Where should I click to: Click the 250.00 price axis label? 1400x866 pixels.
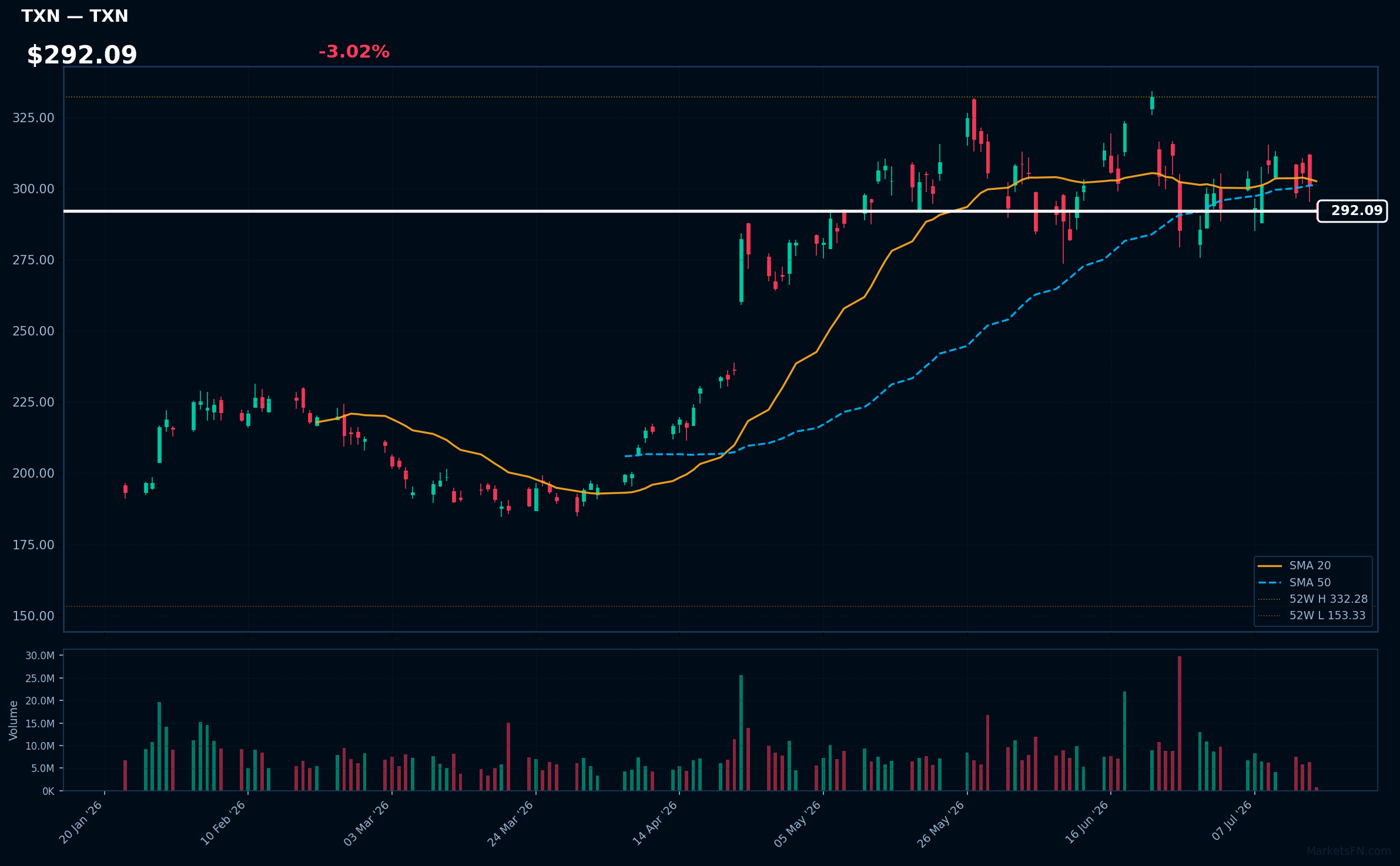pyautogui.click(x=34, y=331)
